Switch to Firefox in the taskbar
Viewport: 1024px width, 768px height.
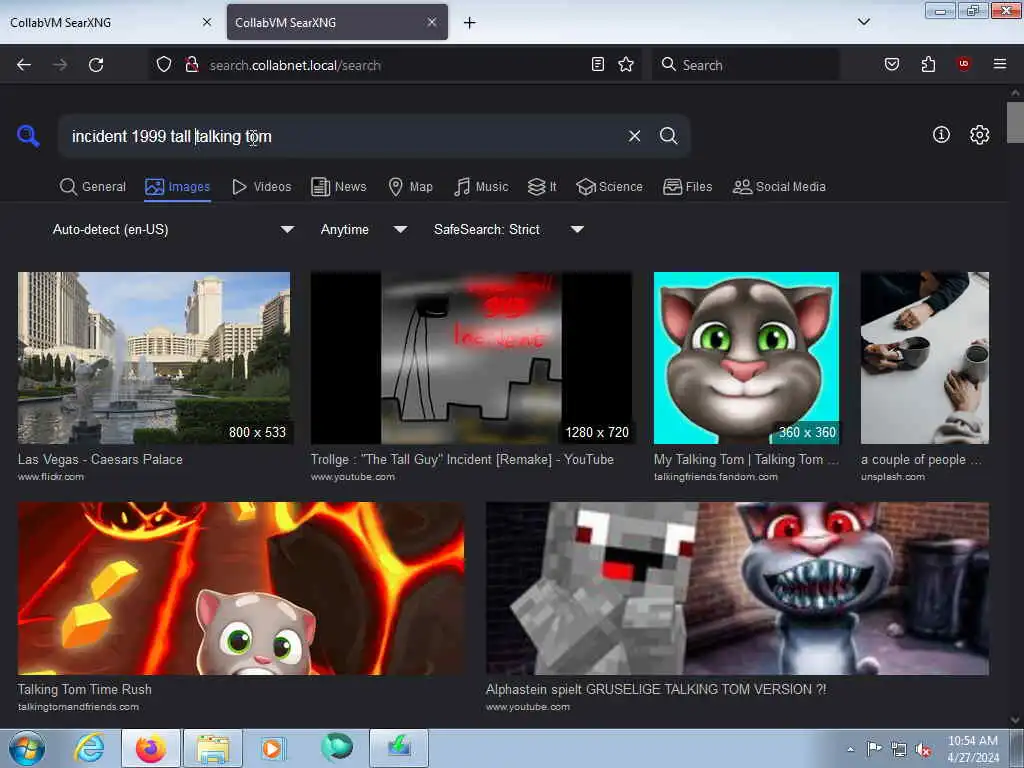point(151,748)
